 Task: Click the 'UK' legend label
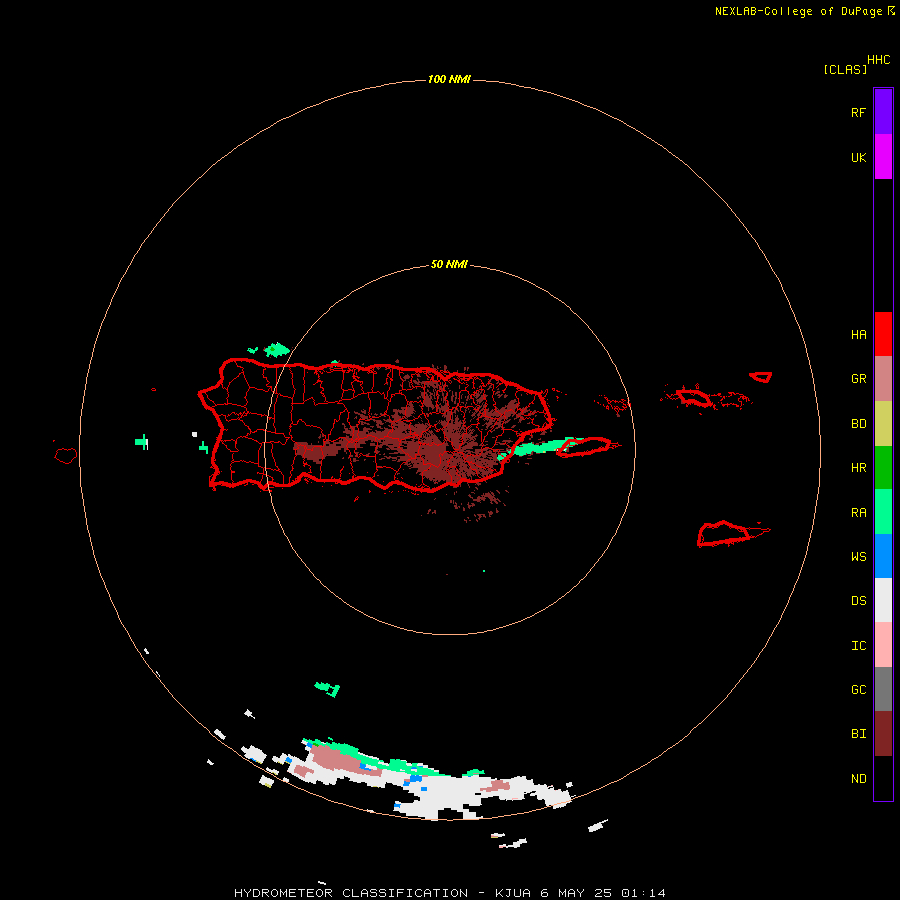pyautogui.click(x=858, y=157)
